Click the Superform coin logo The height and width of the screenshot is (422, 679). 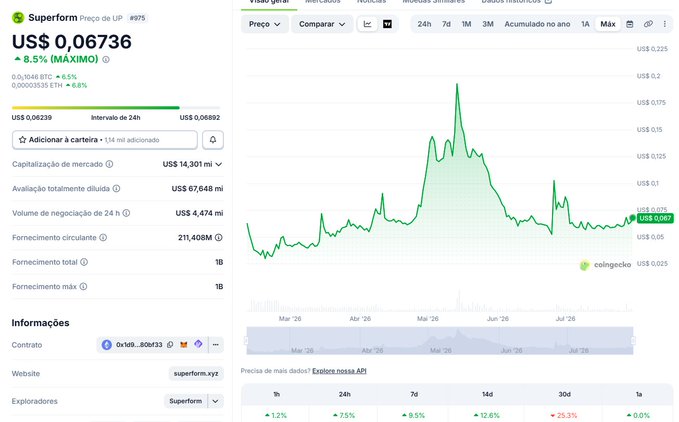(18, 18)
